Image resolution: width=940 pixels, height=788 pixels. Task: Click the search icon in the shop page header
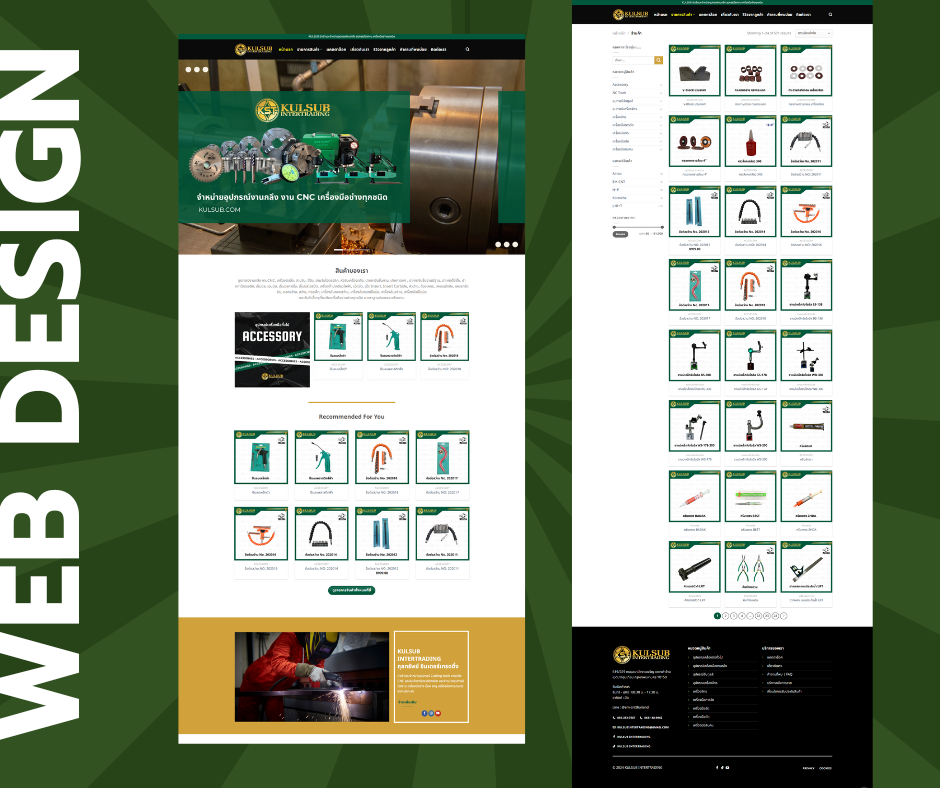click(830, 15)
